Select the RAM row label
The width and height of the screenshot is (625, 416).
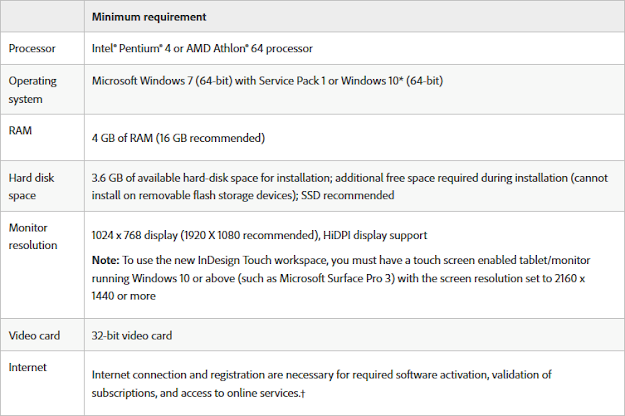tap(20, 131)
